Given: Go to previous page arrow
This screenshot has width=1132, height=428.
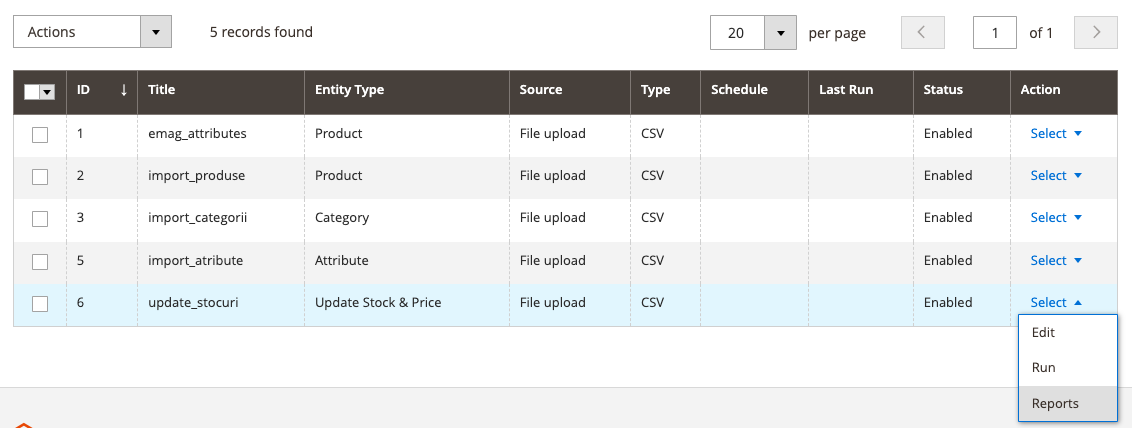Looking at the screenshot, I should (923, 32).
